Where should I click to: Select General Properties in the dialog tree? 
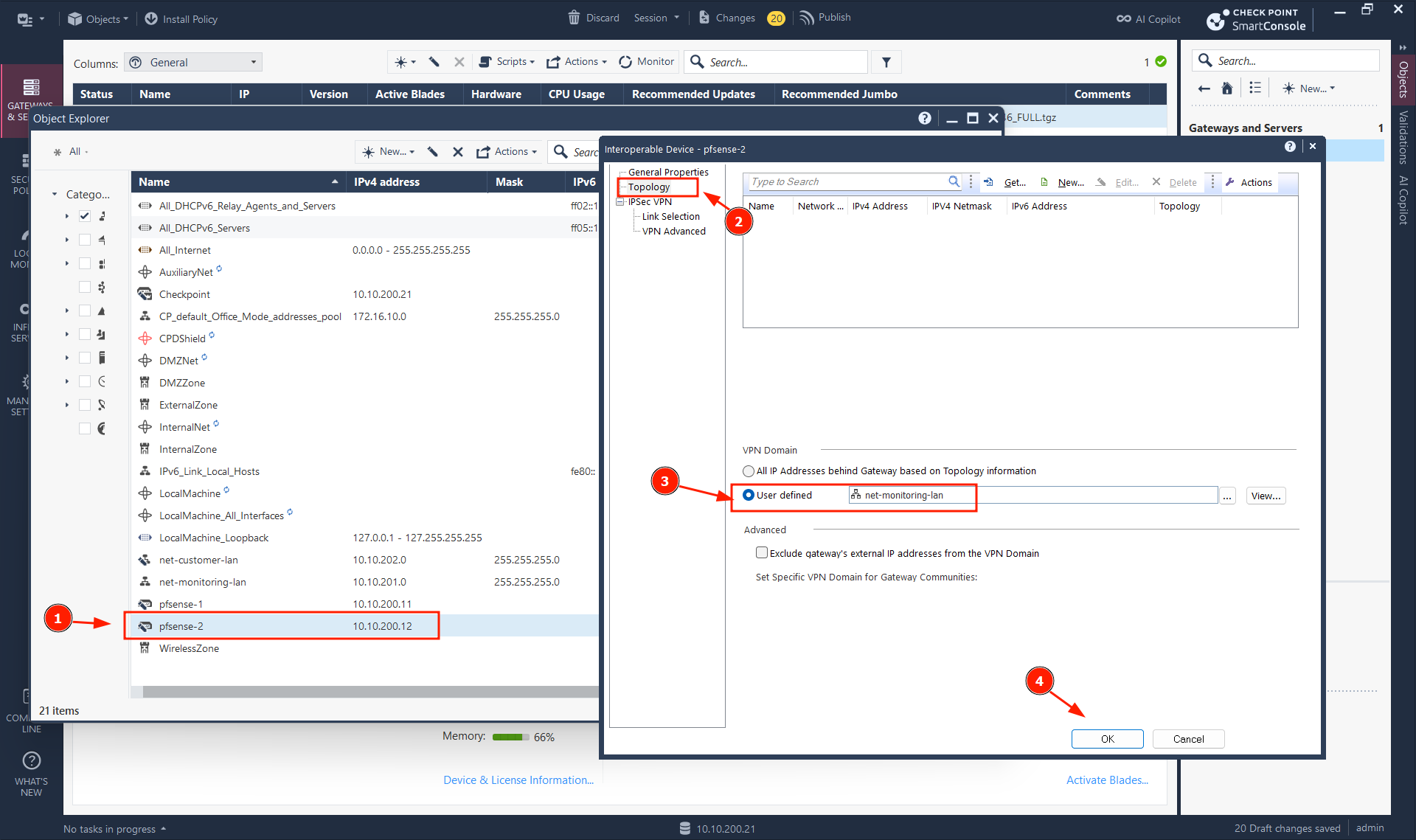click(x=668, y=172)
